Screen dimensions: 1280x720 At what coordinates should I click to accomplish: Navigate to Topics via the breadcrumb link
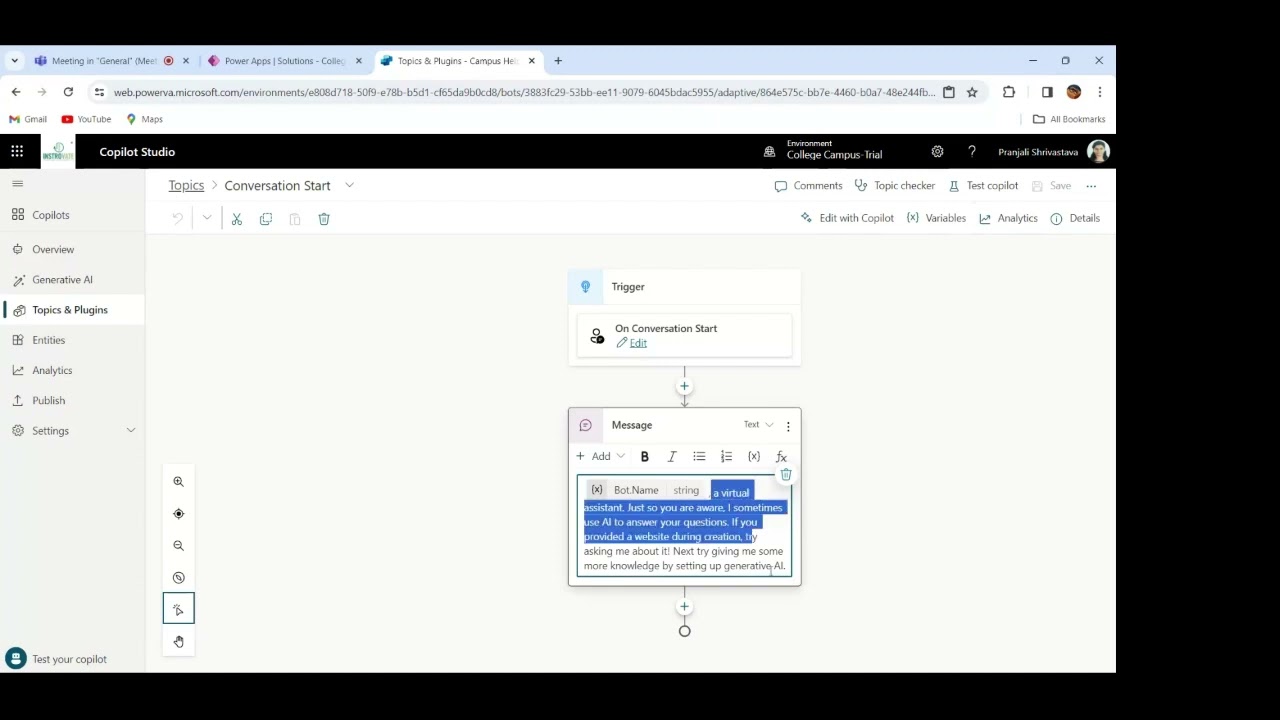pos(186,186)
